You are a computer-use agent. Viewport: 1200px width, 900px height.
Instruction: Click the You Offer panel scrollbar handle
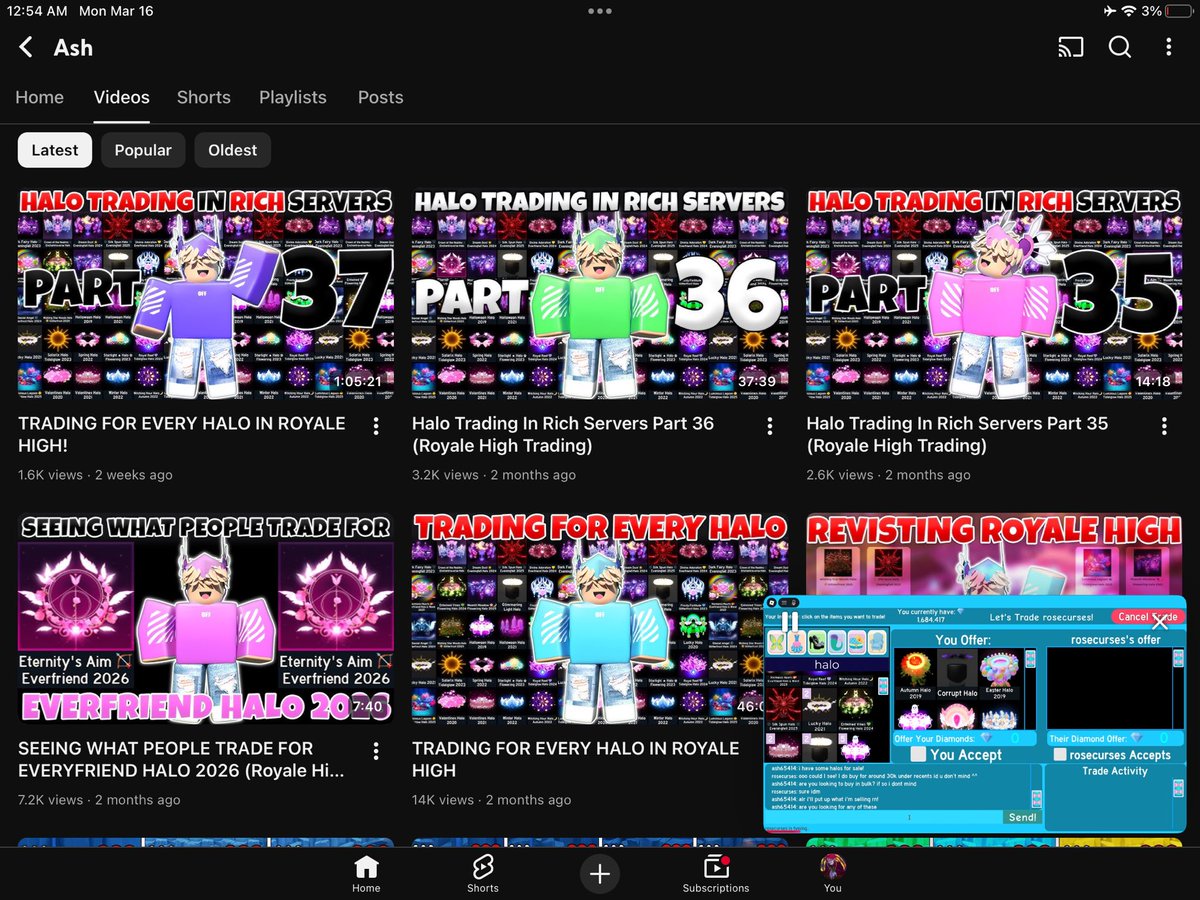[1030, 659]
